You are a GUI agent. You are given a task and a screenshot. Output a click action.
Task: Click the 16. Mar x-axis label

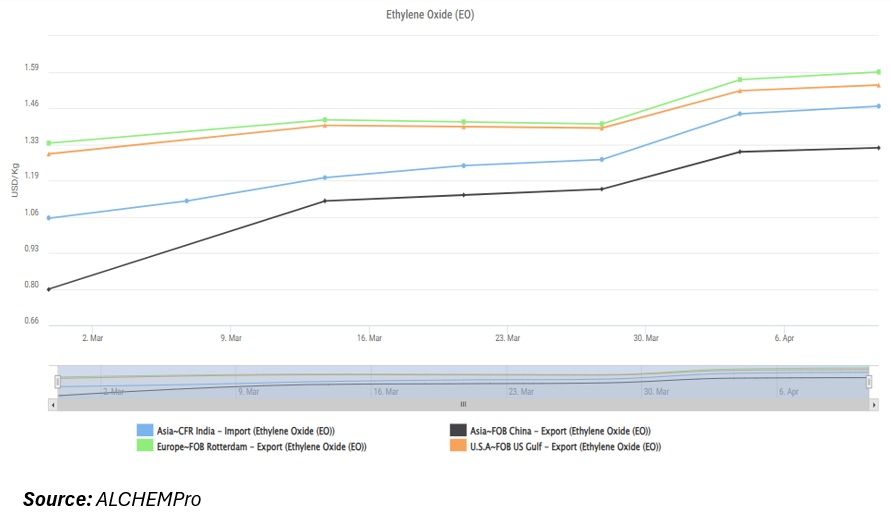coord(369,338)
